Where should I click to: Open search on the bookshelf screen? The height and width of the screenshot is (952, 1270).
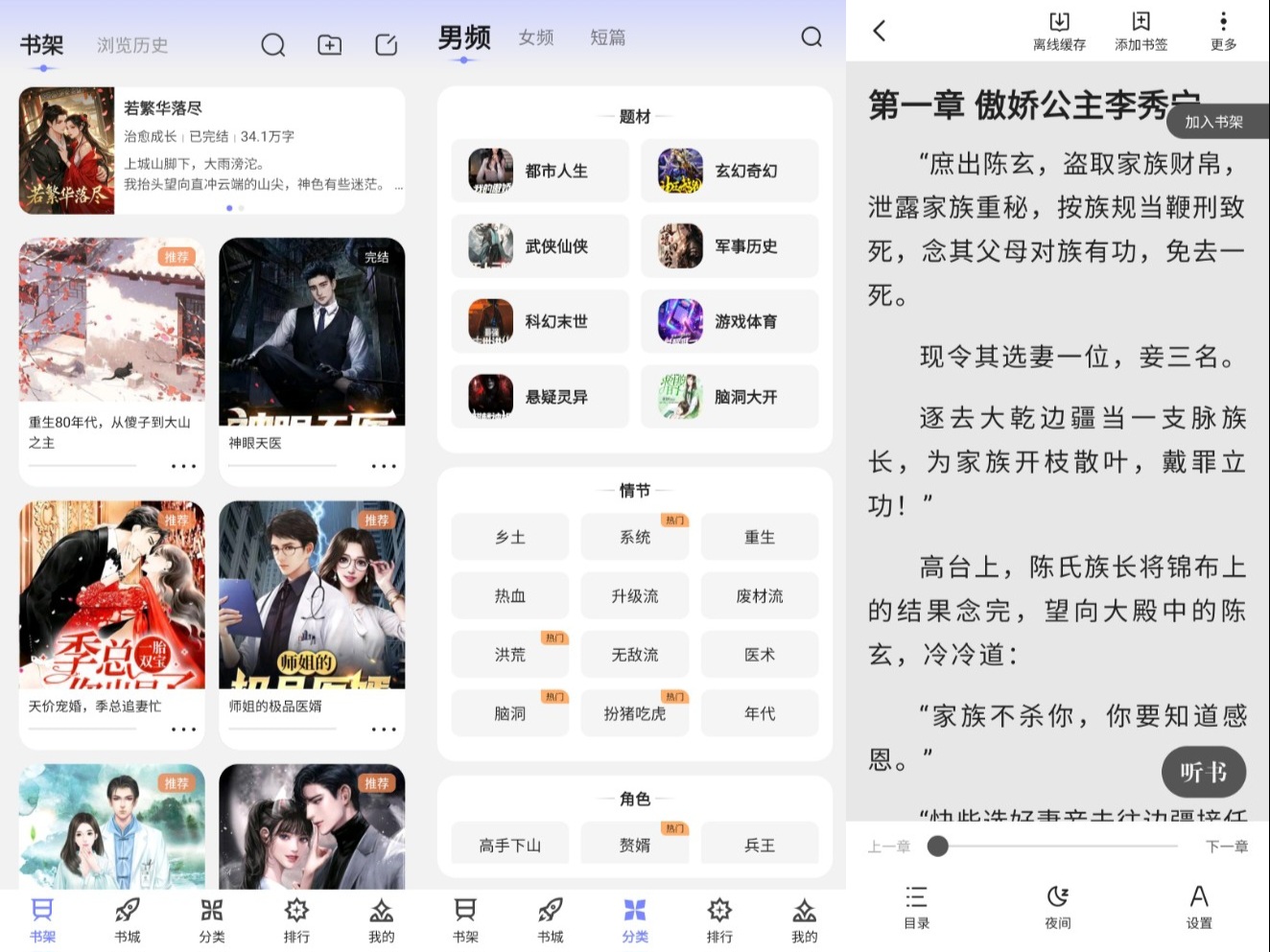(273, 45)
